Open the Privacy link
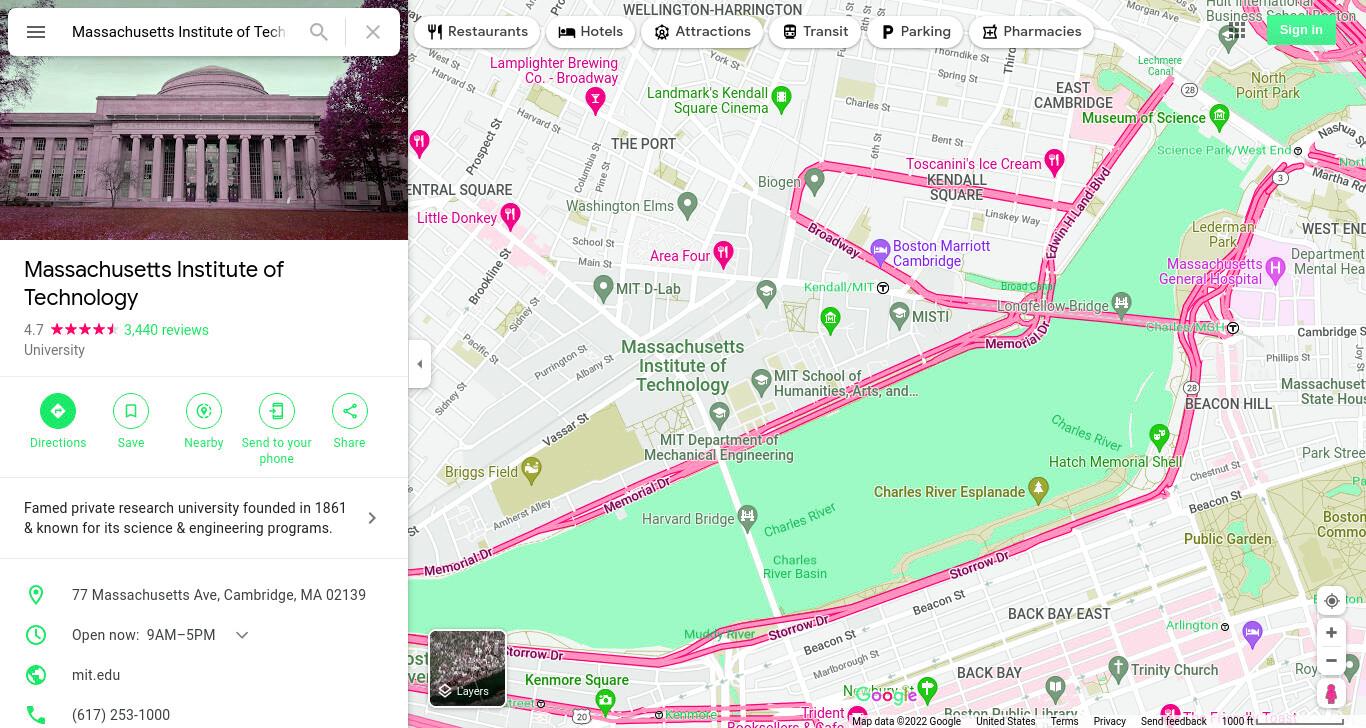 (1109, 721)
